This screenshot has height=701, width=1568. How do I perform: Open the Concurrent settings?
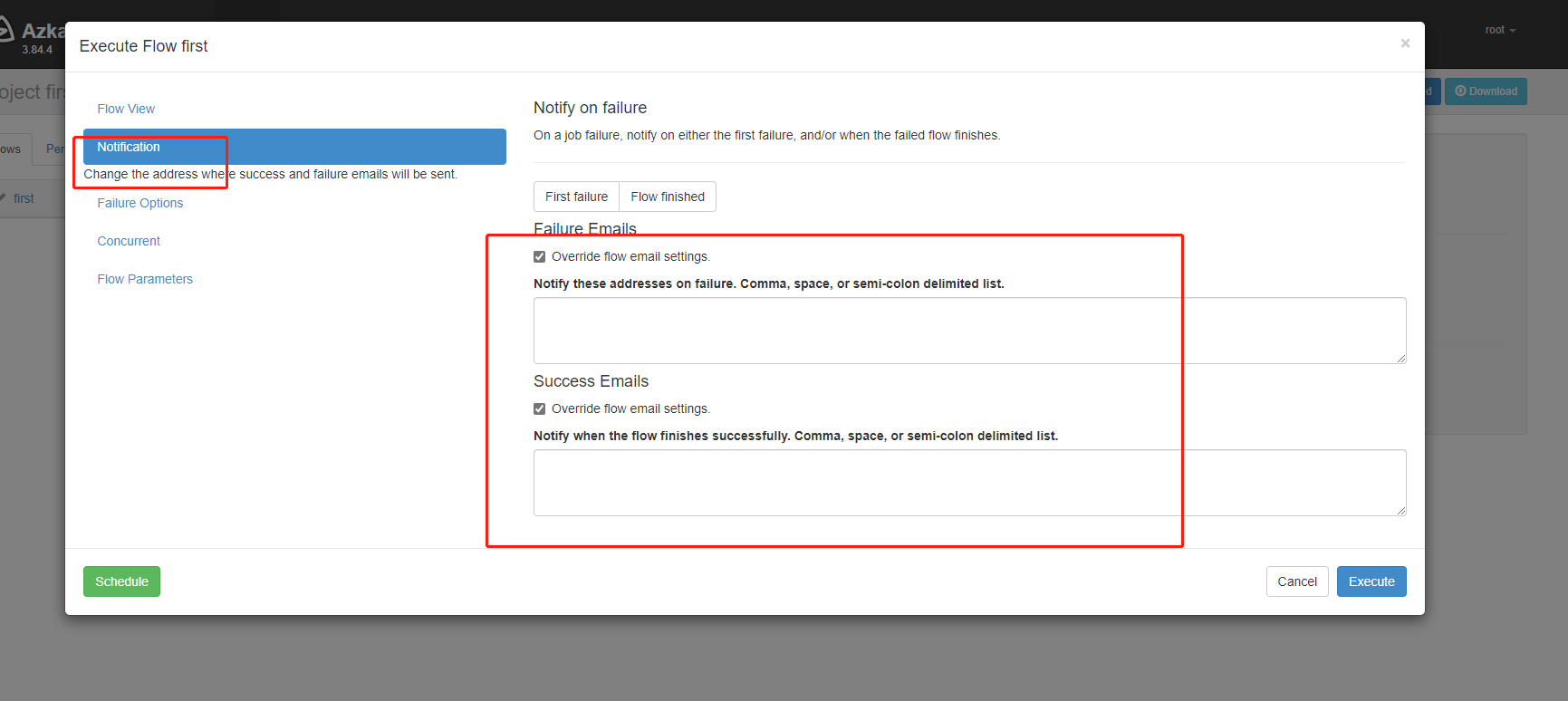pos(129,241)
